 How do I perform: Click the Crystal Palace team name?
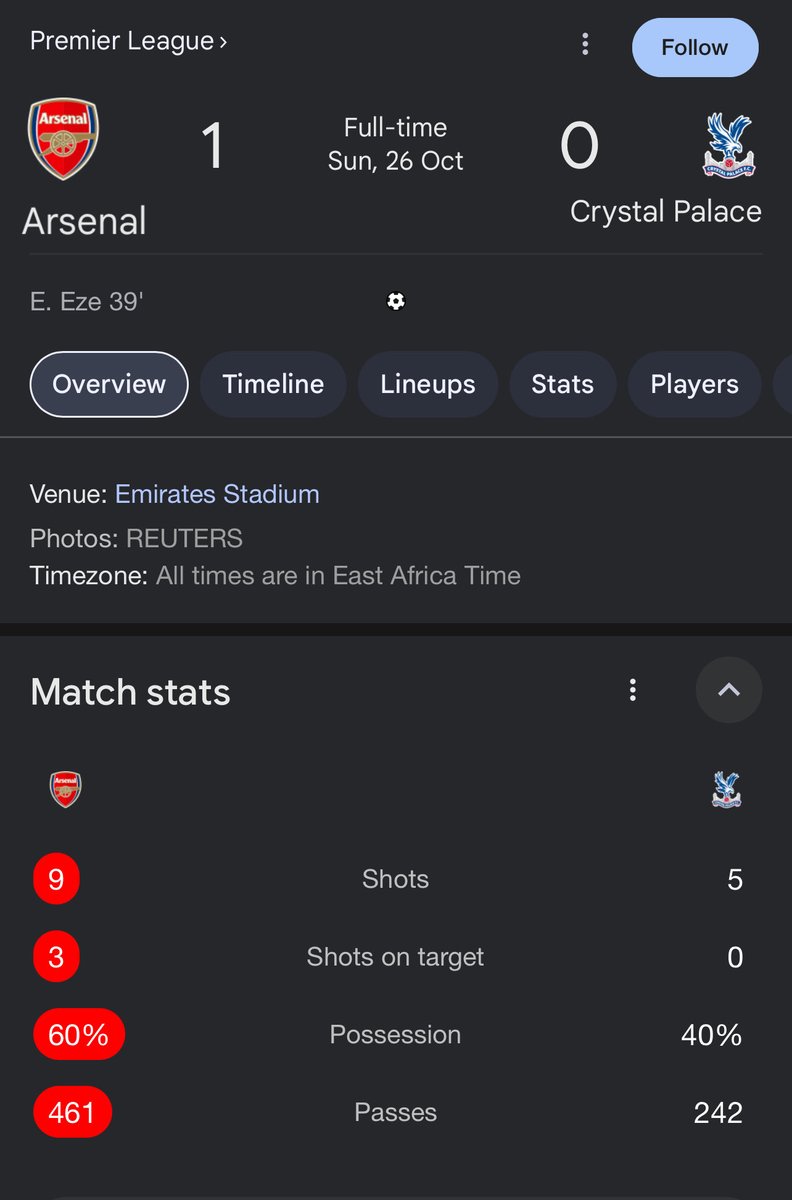pyautogui.click(x=666, y=211)
